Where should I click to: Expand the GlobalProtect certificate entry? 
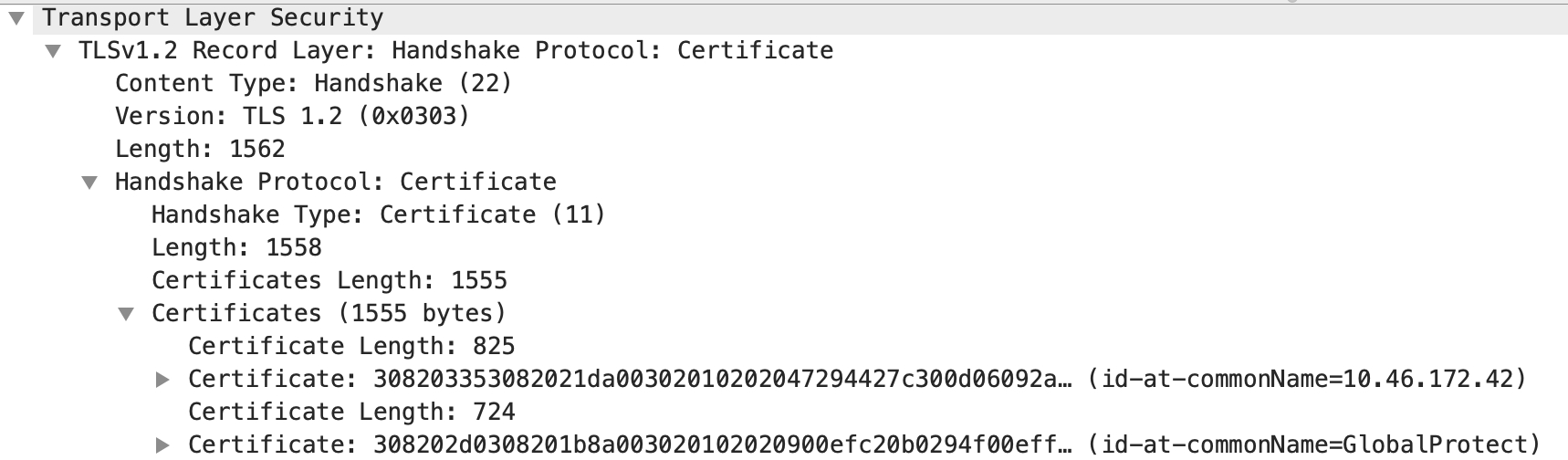162,445
